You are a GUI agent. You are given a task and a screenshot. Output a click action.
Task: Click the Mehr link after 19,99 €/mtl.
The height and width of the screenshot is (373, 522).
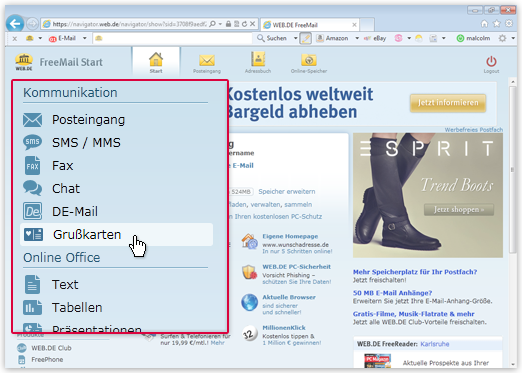[217, 343]
